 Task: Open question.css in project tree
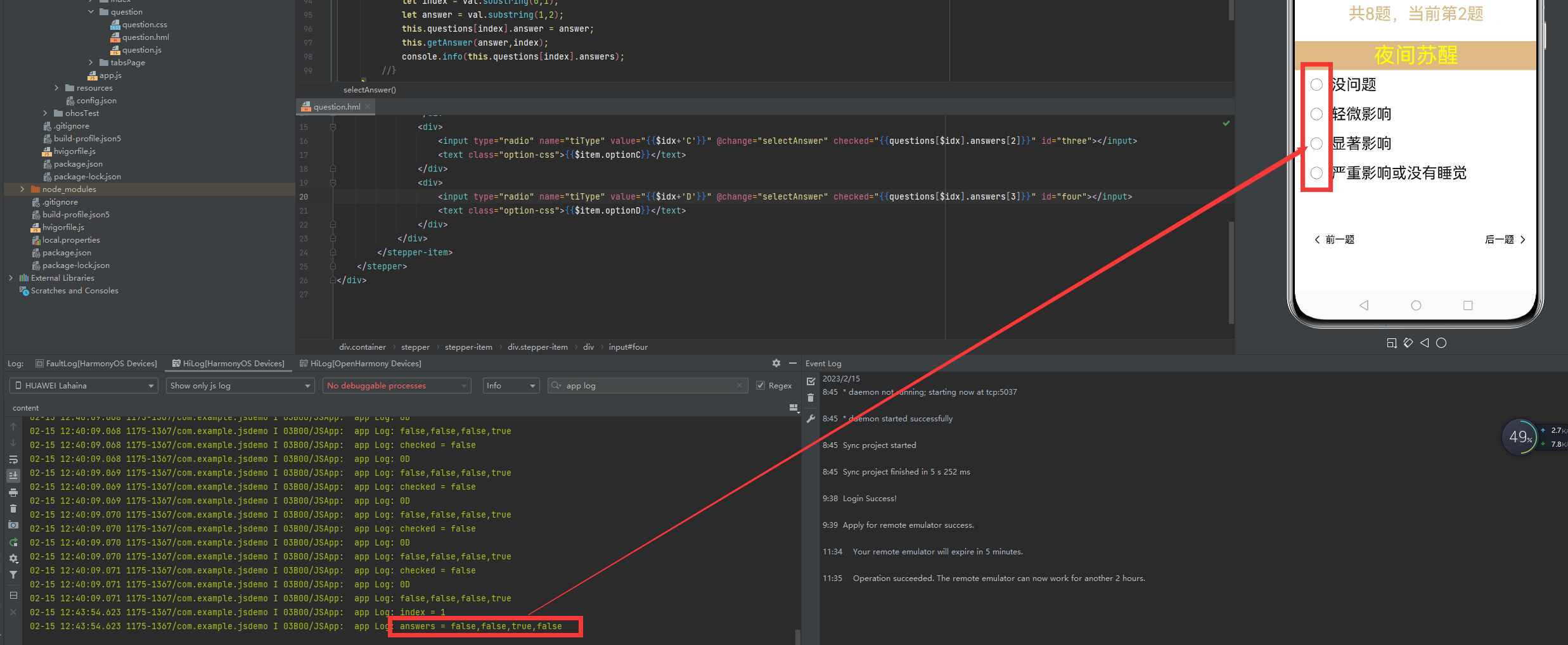coord(139,25)
